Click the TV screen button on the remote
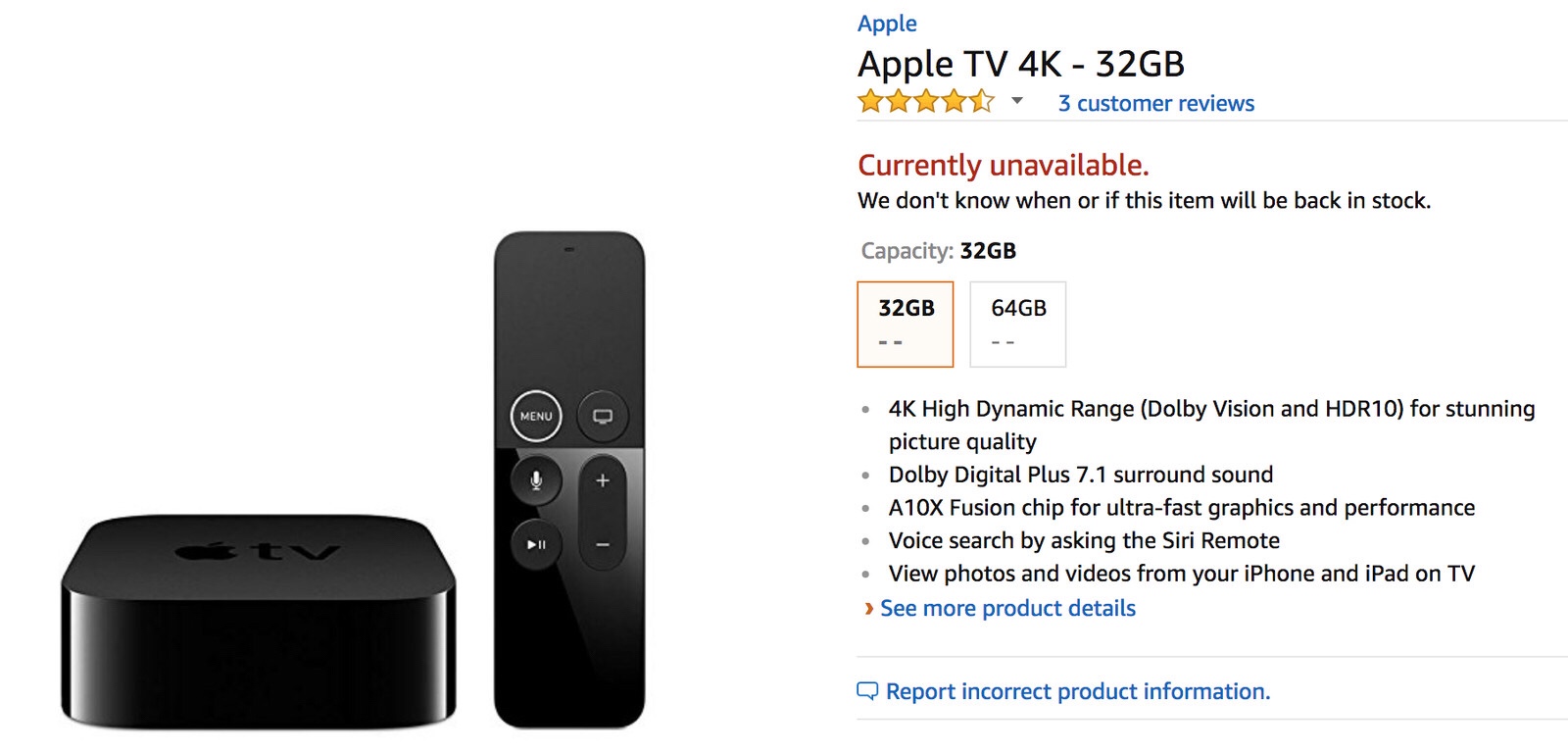This screenshot has width=1568, height=753. tap(603, 416)
